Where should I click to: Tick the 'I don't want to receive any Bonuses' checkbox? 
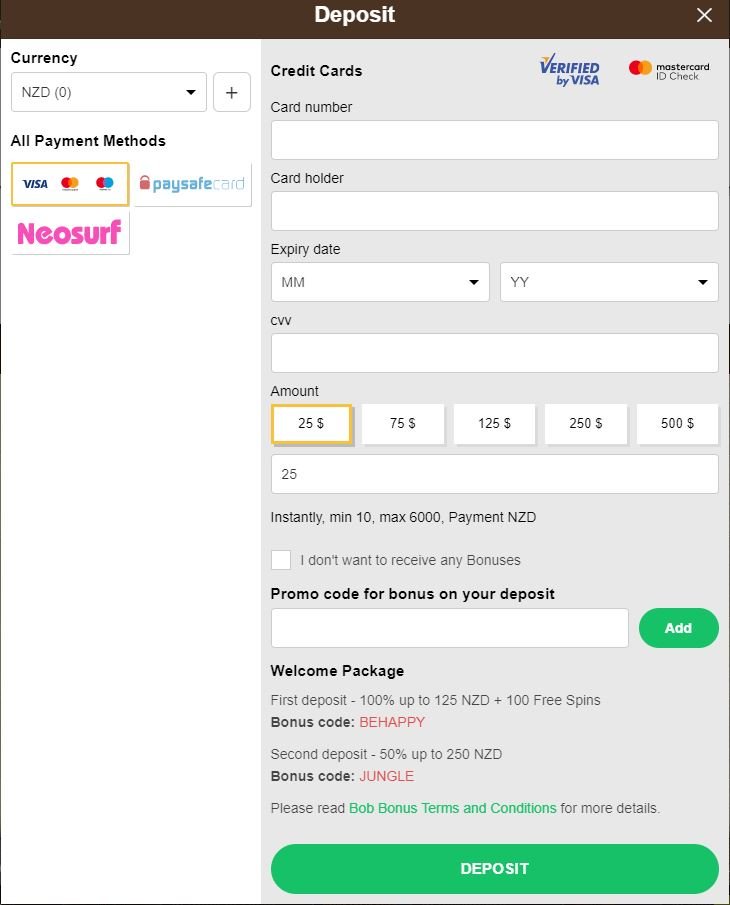[x=281, y=560]
